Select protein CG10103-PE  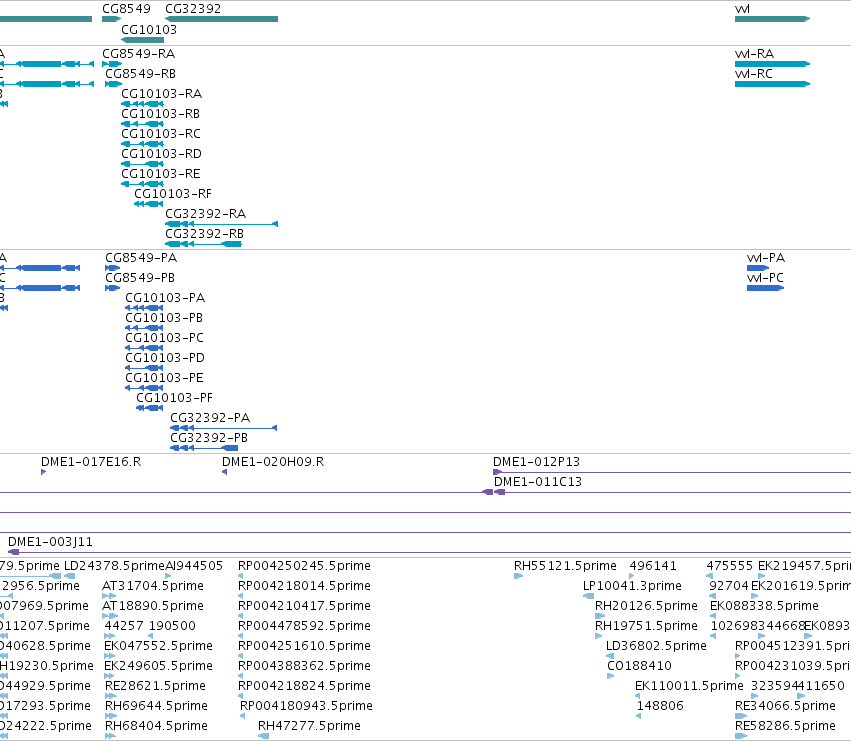pos(164,378)
